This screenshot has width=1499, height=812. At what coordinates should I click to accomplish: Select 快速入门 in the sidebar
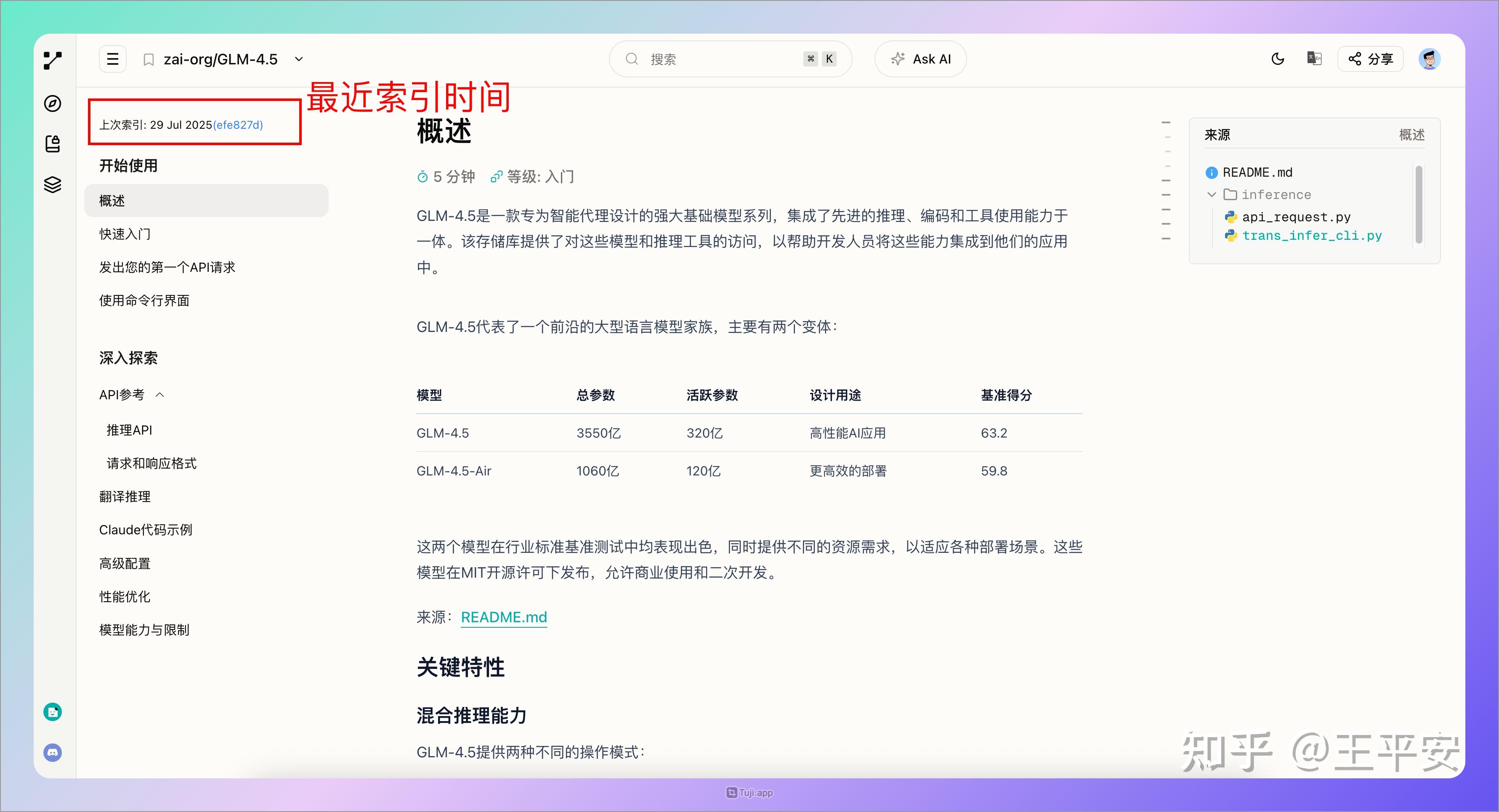point(125,234)
